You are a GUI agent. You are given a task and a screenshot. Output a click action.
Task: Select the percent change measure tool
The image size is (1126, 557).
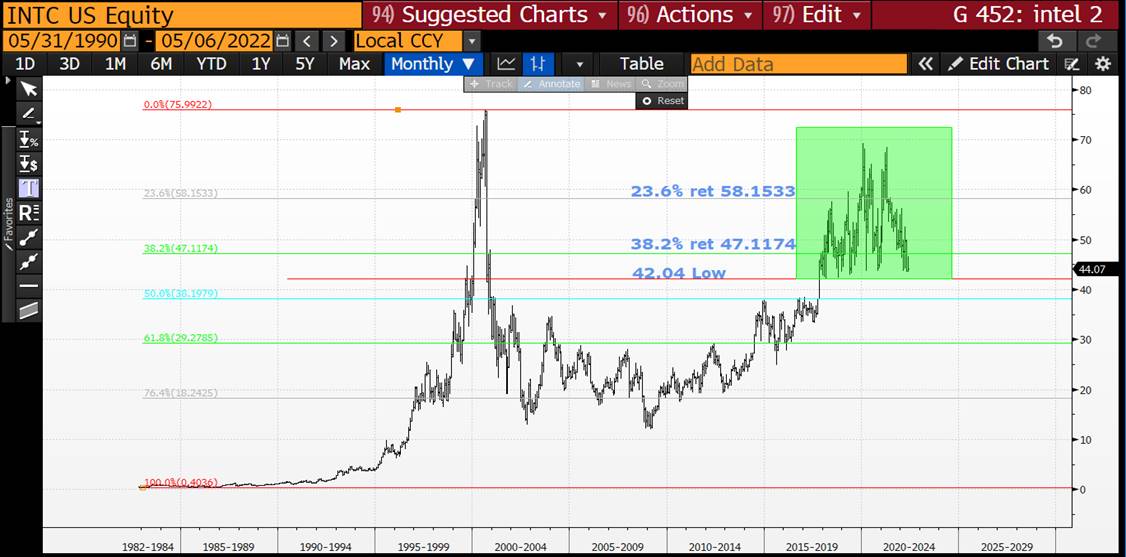click(x=29, y=139)
